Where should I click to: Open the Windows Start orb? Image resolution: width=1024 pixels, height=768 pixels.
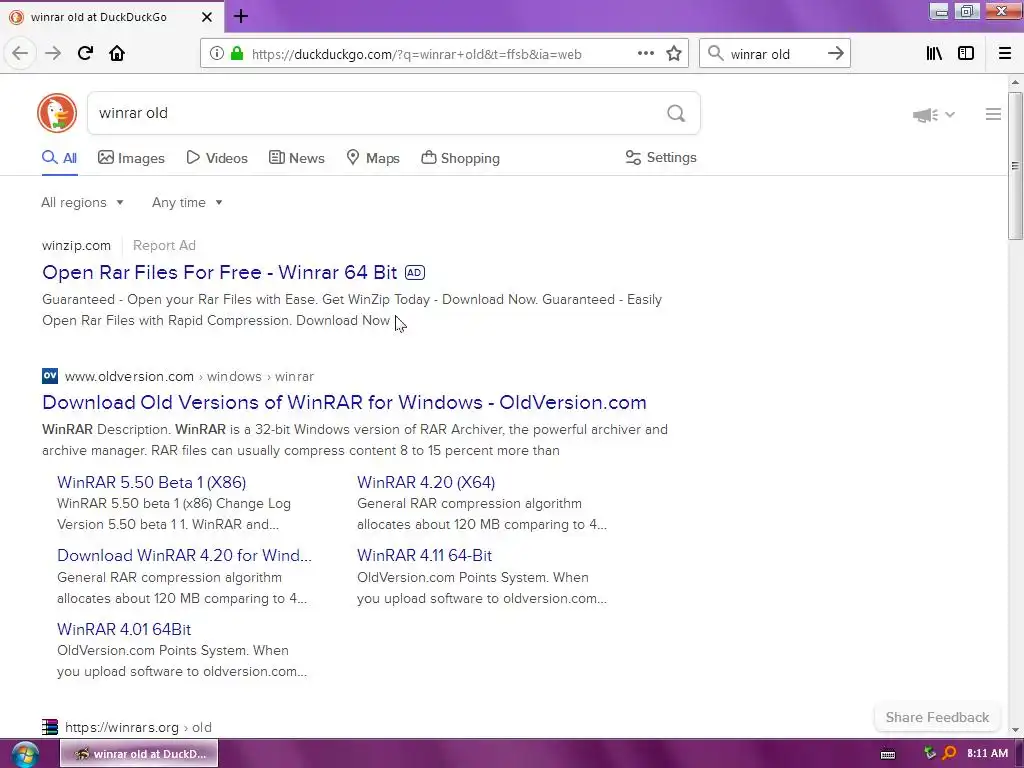click(25, 754)
